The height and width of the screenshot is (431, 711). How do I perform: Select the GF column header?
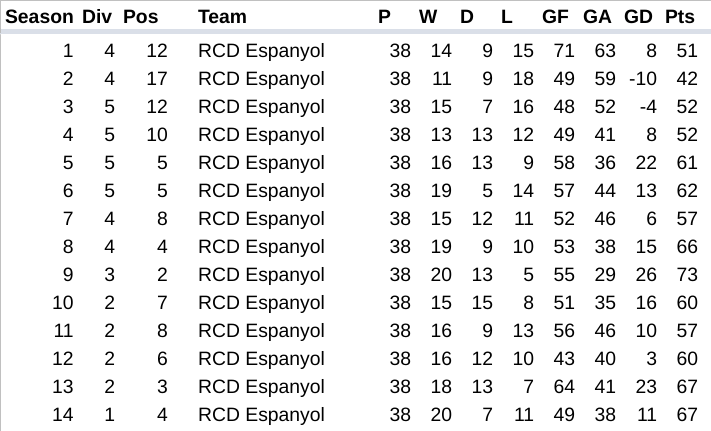tap(555, 17)
